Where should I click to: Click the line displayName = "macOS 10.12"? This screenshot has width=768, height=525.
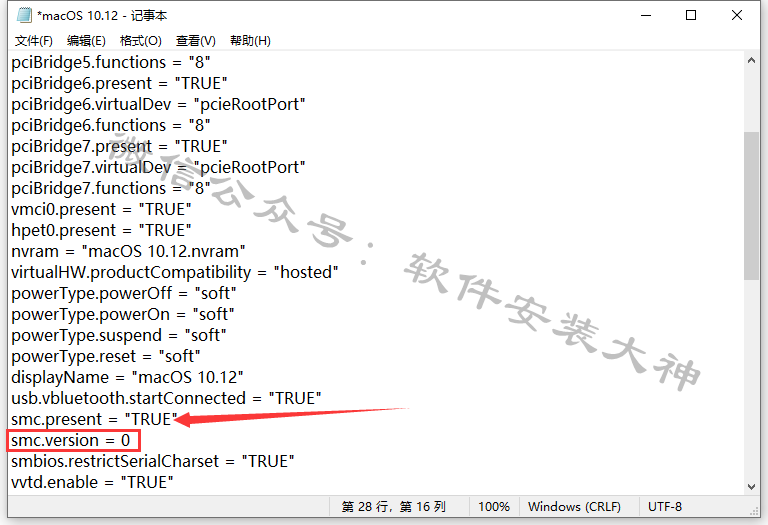point(127,378)
